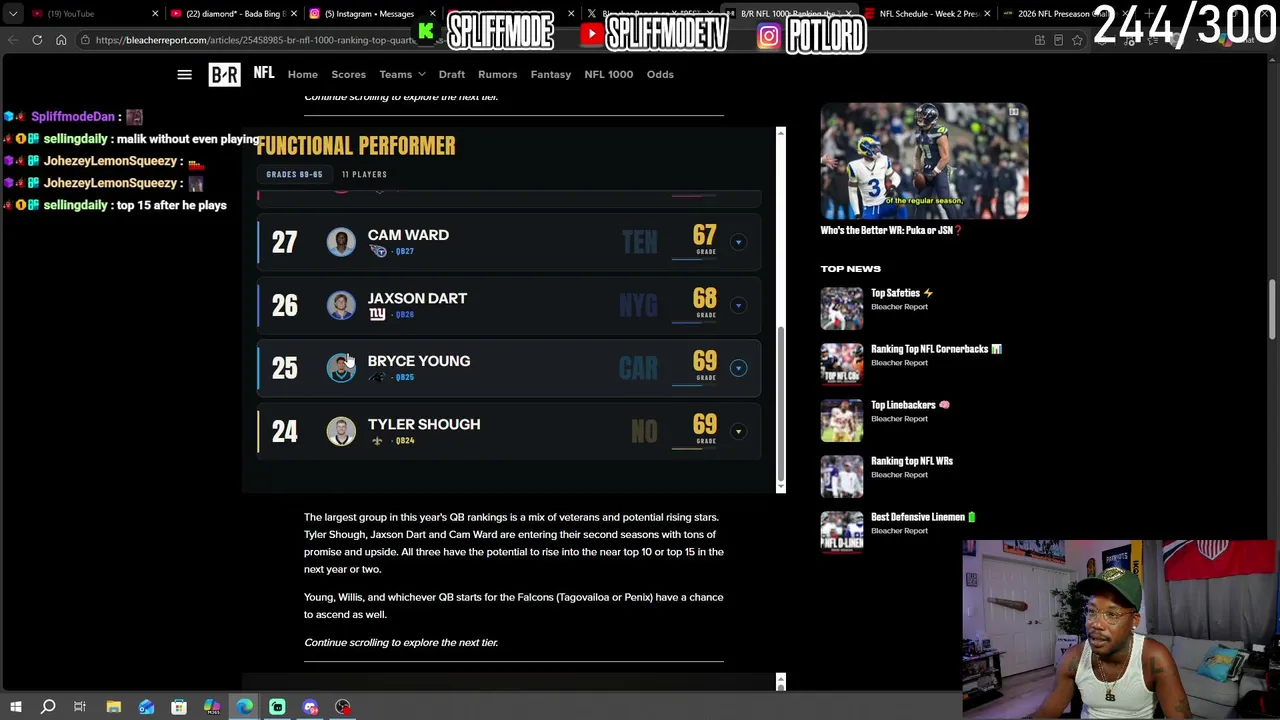Go to browser home via house icon

tap(61, 40)
